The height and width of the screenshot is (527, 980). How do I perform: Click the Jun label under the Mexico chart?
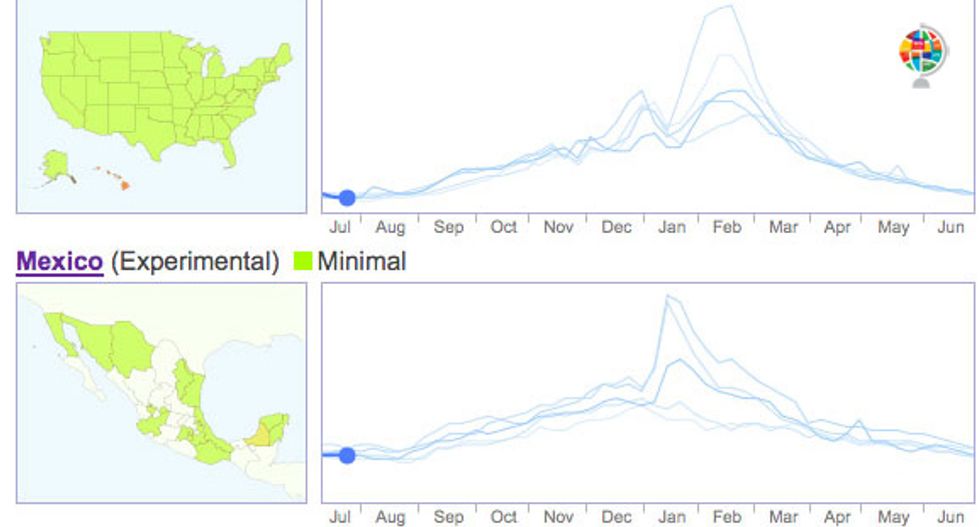950,517
